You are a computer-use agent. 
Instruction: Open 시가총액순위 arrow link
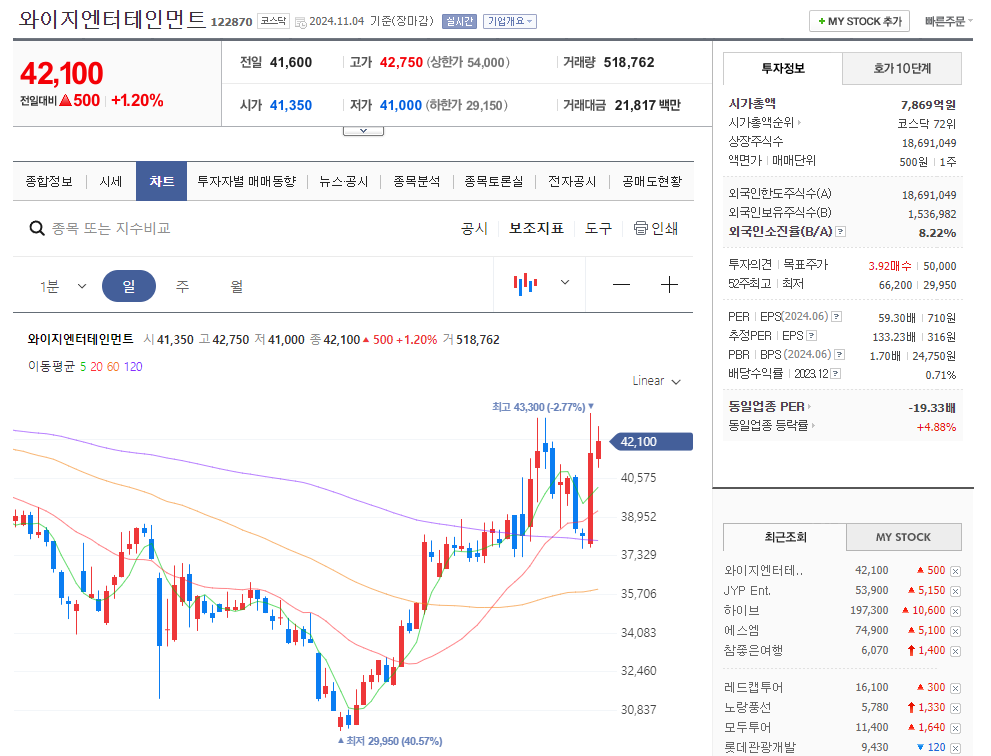pos(799,123)
